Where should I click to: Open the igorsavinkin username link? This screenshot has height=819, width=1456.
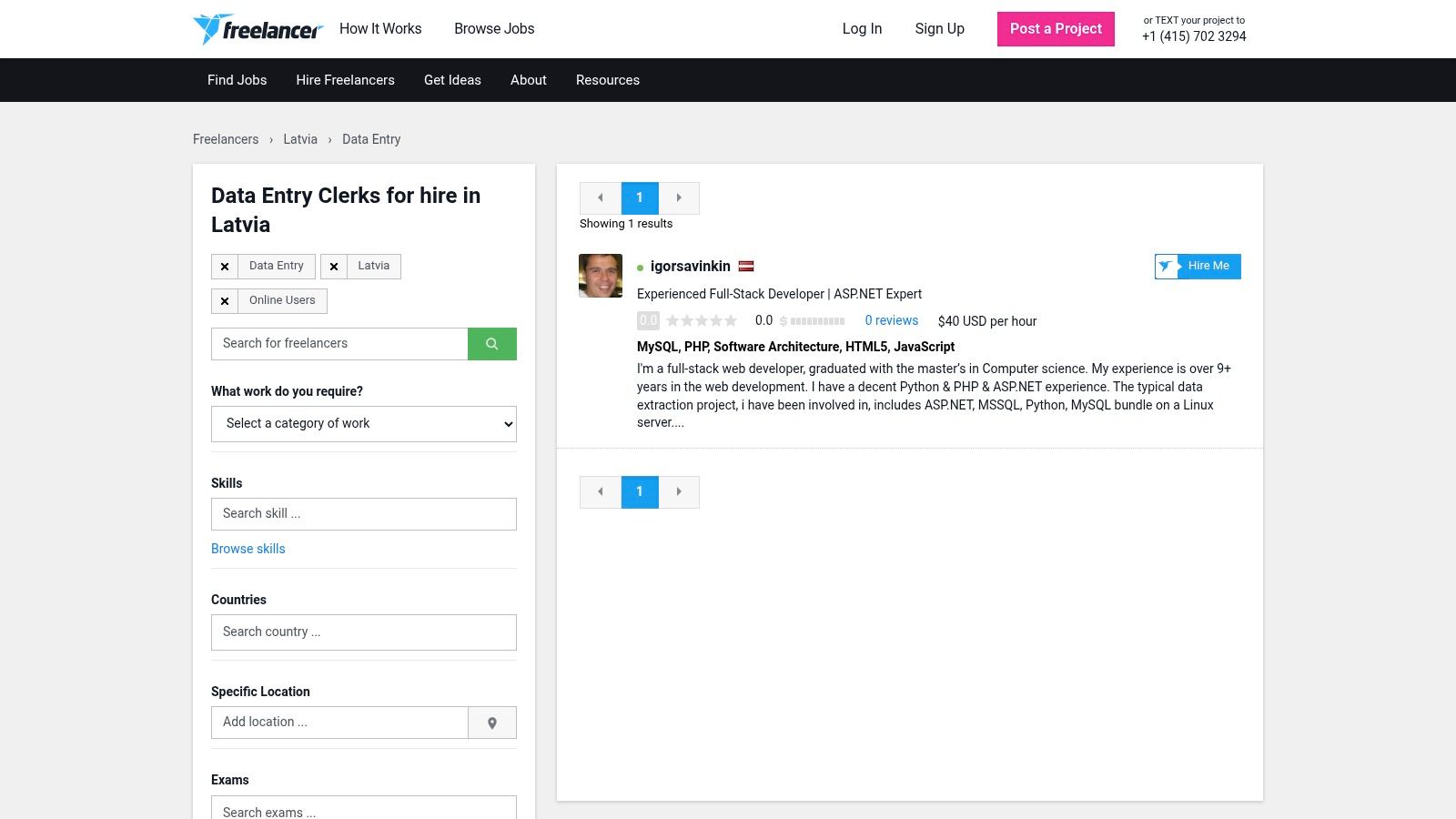[691, 267]
